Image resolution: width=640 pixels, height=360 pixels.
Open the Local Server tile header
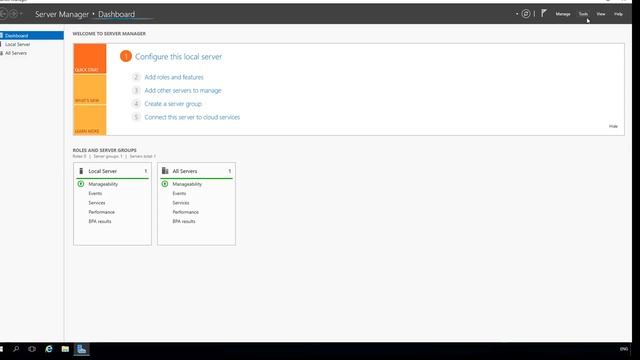pyautogui.click(x=112, y=171)
